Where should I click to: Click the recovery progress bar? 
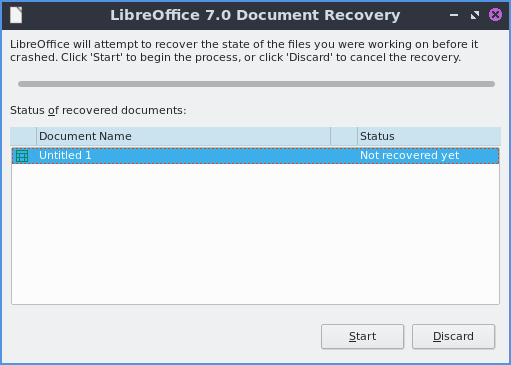pyautogui.click(x=256, y=84)
